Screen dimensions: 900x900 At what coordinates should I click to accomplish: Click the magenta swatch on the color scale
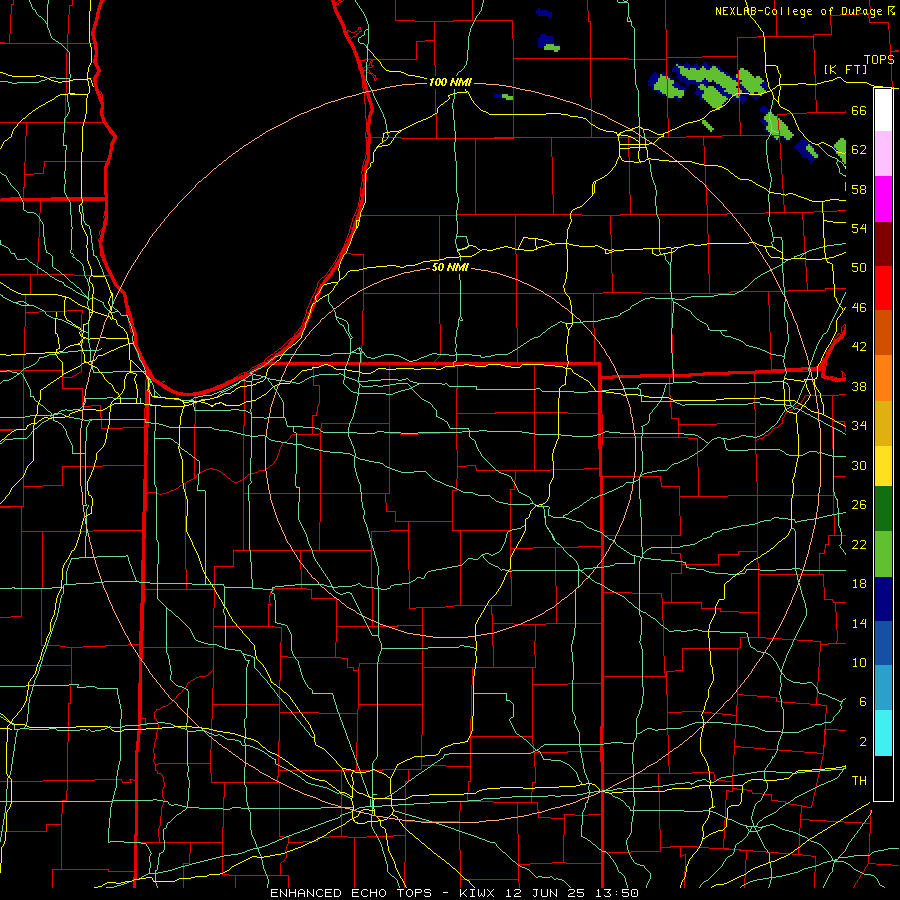tap(883, 199)
